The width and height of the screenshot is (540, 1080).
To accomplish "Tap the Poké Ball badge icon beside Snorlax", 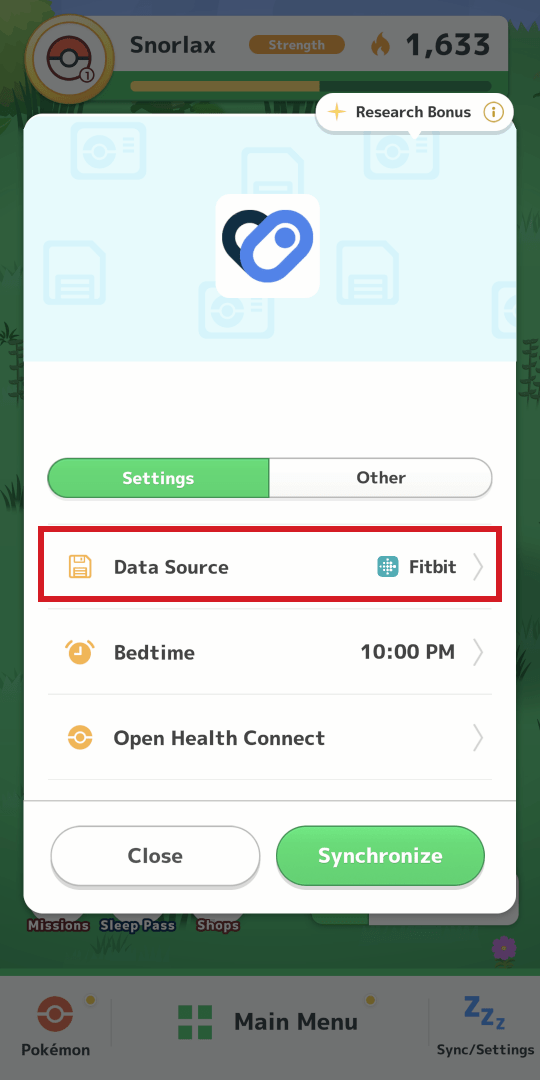I will [x=70, y=59].
